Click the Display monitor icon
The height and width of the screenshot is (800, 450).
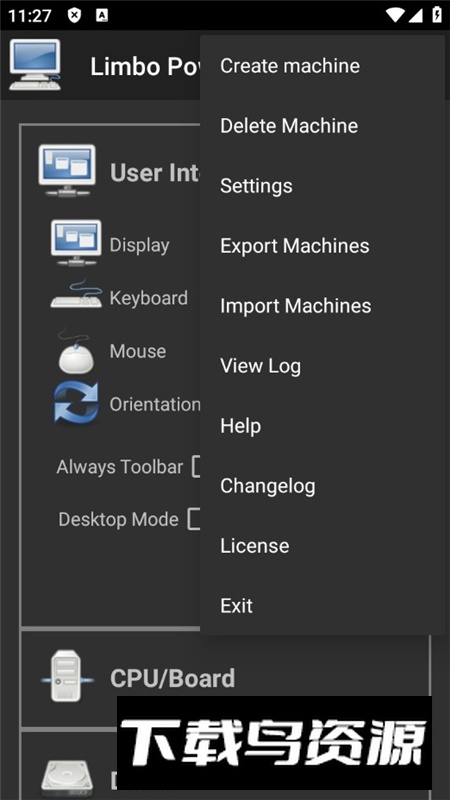(x=76, y=243)
